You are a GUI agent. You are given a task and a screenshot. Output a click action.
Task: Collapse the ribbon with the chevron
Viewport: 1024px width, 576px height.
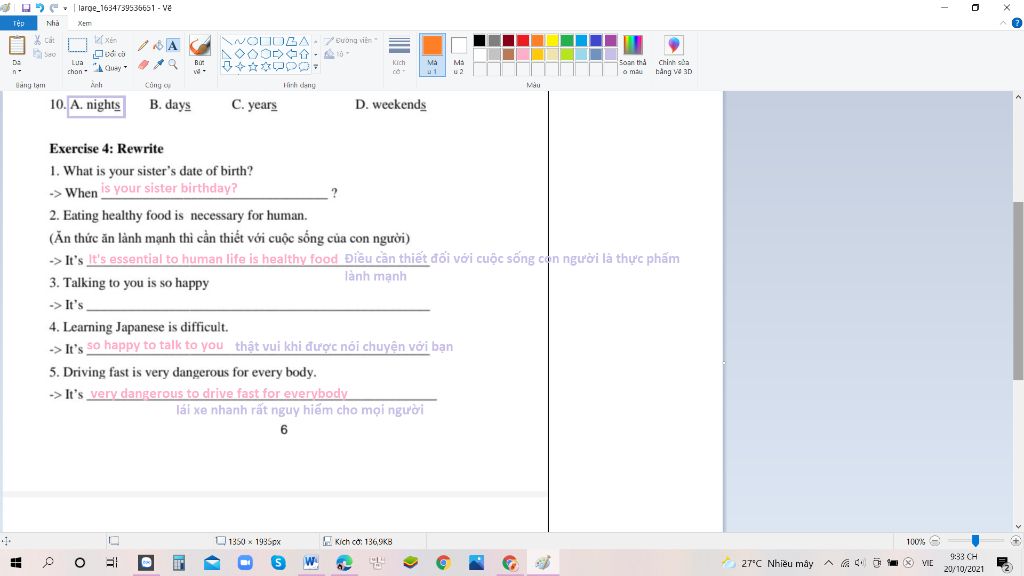tap(1003, 24)
